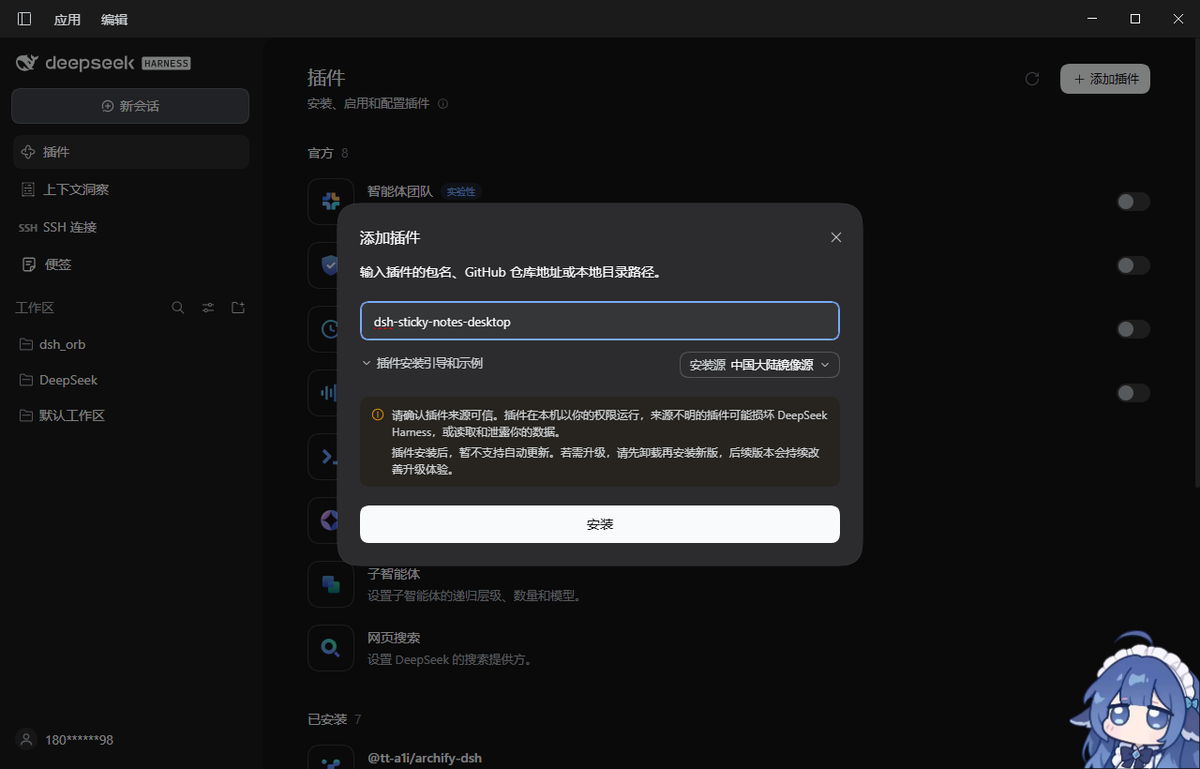Open 上下文洞察 in the sidebar
The height and width of the screenshot is (769, 1200).
[130, 189]
